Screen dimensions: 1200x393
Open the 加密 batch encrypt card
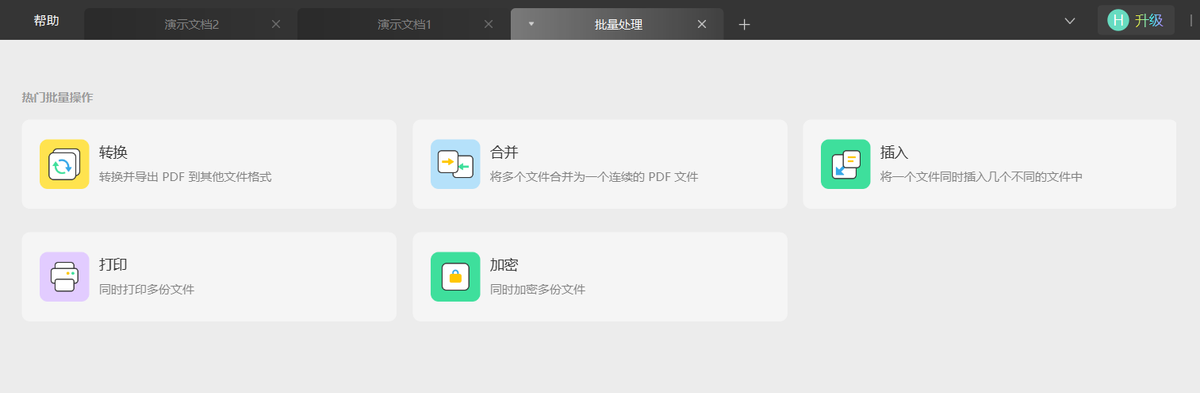point(600,277)
